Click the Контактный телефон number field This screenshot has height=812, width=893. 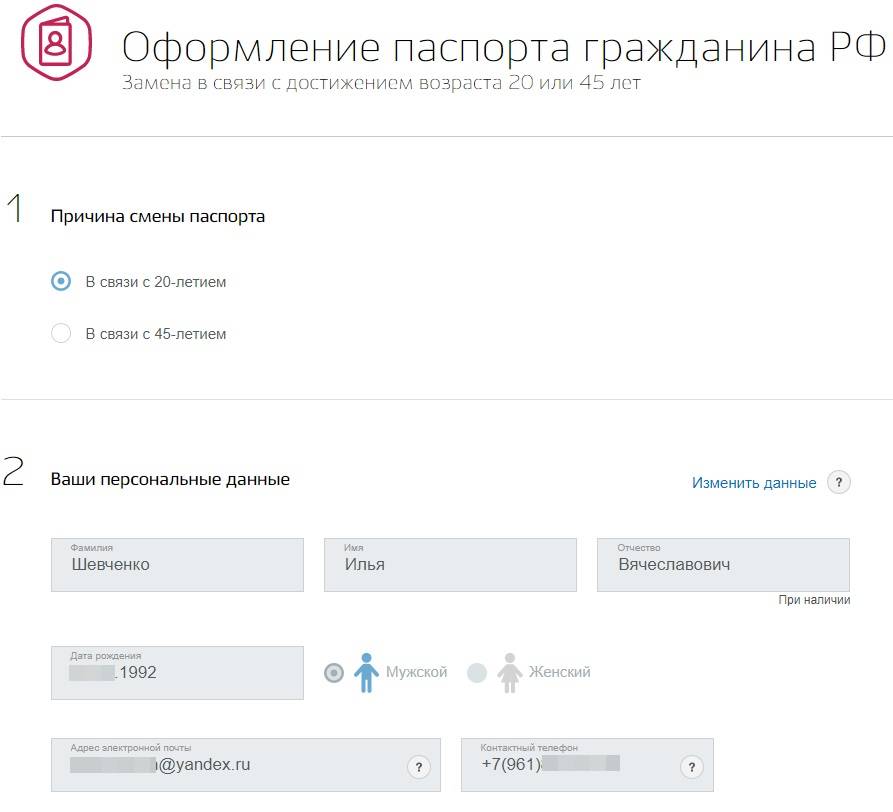tap(570, 766)
